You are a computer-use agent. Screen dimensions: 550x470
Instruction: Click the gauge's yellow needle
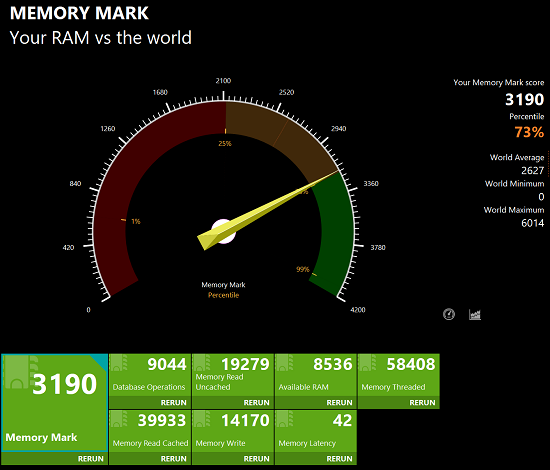[x=269, y=209]
